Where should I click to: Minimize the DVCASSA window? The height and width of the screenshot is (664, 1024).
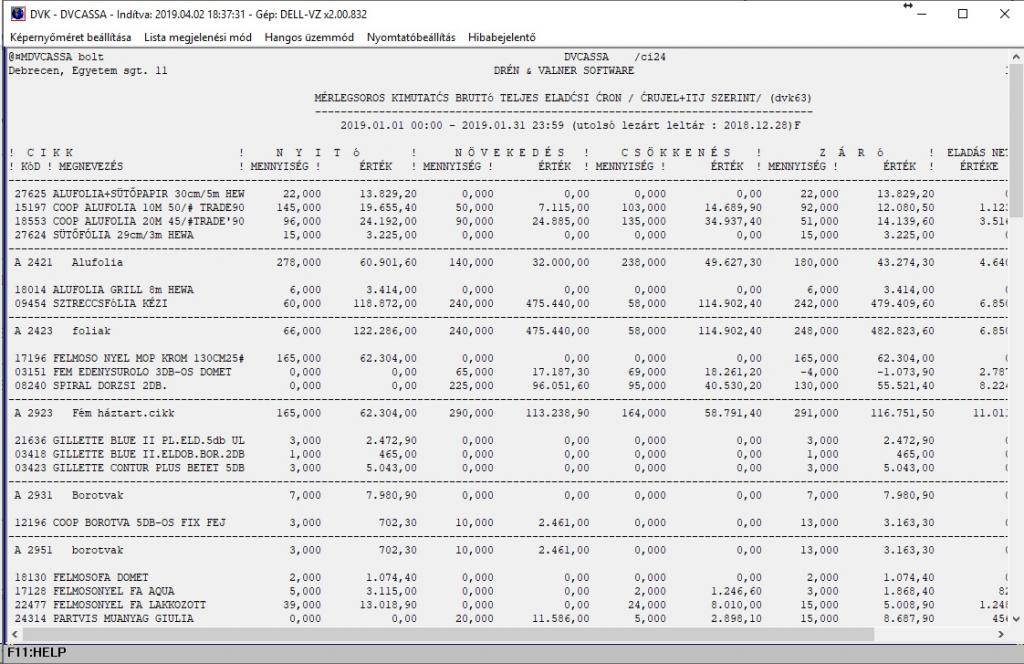click(x=922, y=14)
